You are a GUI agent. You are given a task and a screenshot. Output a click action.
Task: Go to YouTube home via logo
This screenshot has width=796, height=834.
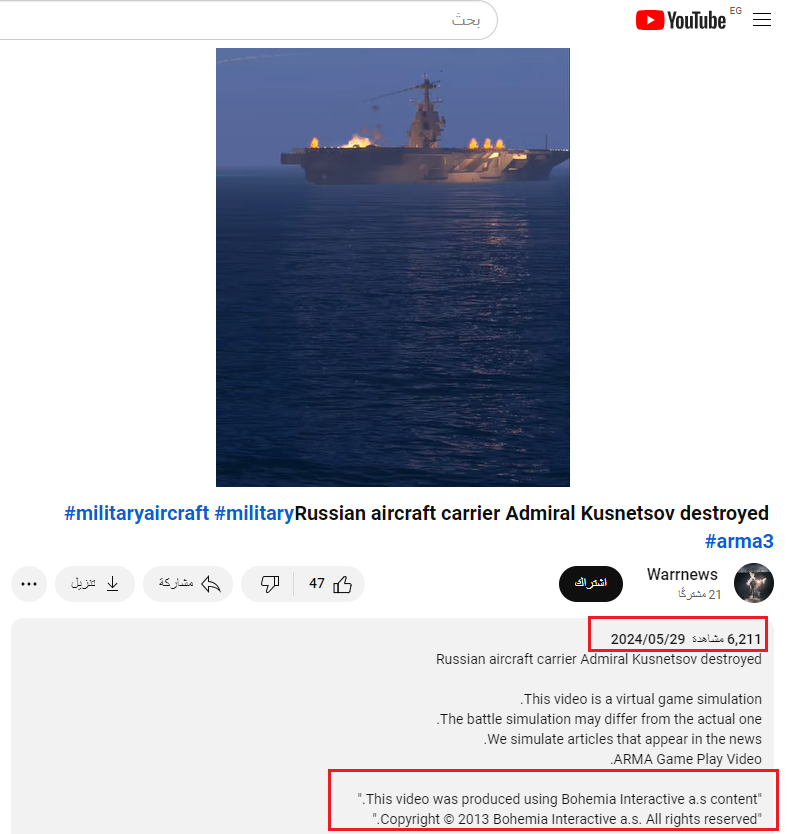tap(681, 20)
